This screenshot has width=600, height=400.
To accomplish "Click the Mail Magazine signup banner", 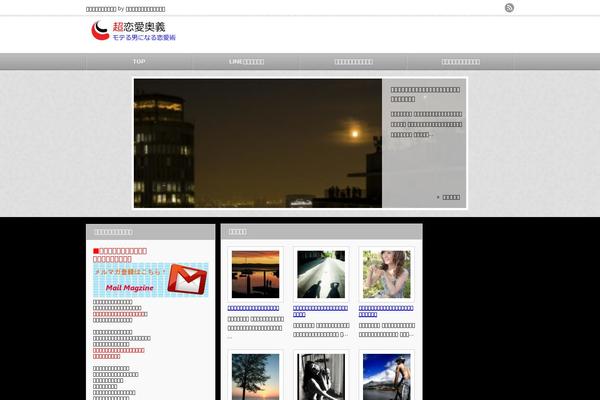I will click(x=150, y=280).
